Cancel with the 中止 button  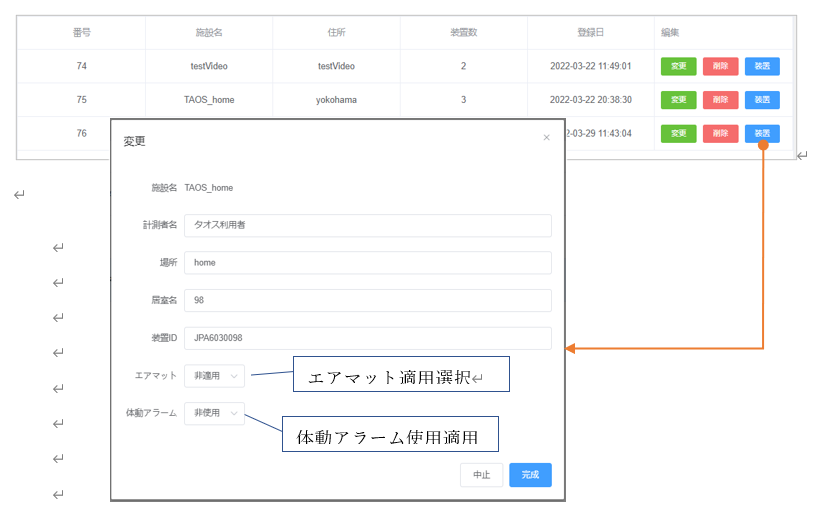[x=481, y=475]
